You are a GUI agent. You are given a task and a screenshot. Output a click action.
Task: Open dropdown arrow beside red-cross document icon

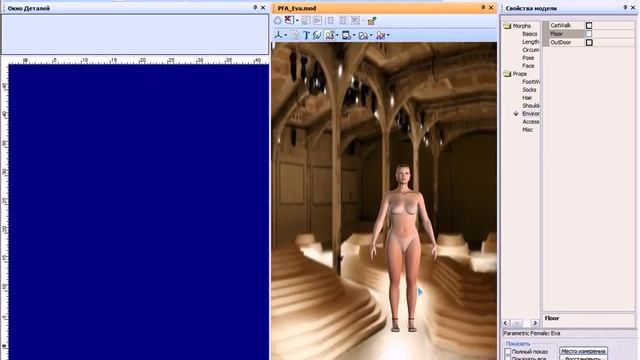pyautogui.click(x=297, y=20)
